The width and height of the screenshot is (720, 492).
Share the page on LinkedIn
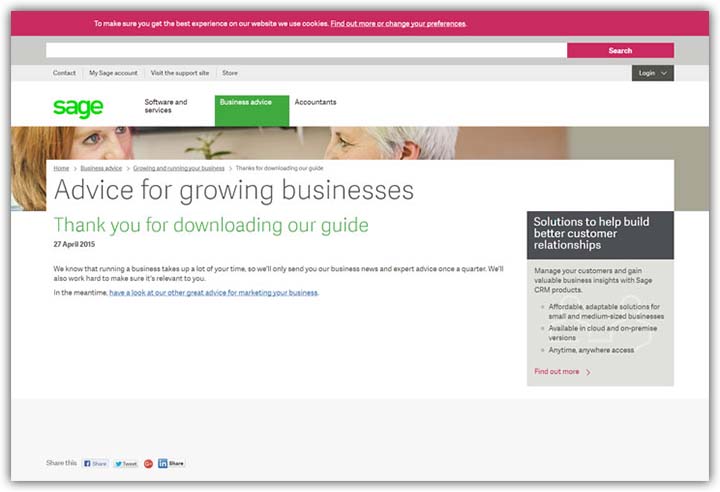click(x=171, y=464)
